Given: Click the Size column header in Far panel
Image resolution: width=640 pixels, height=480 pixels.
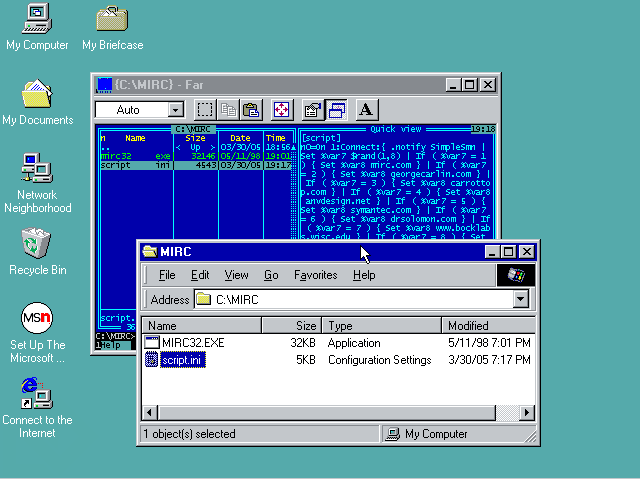Looking at the screenshot, I should [x=196, y=138].
